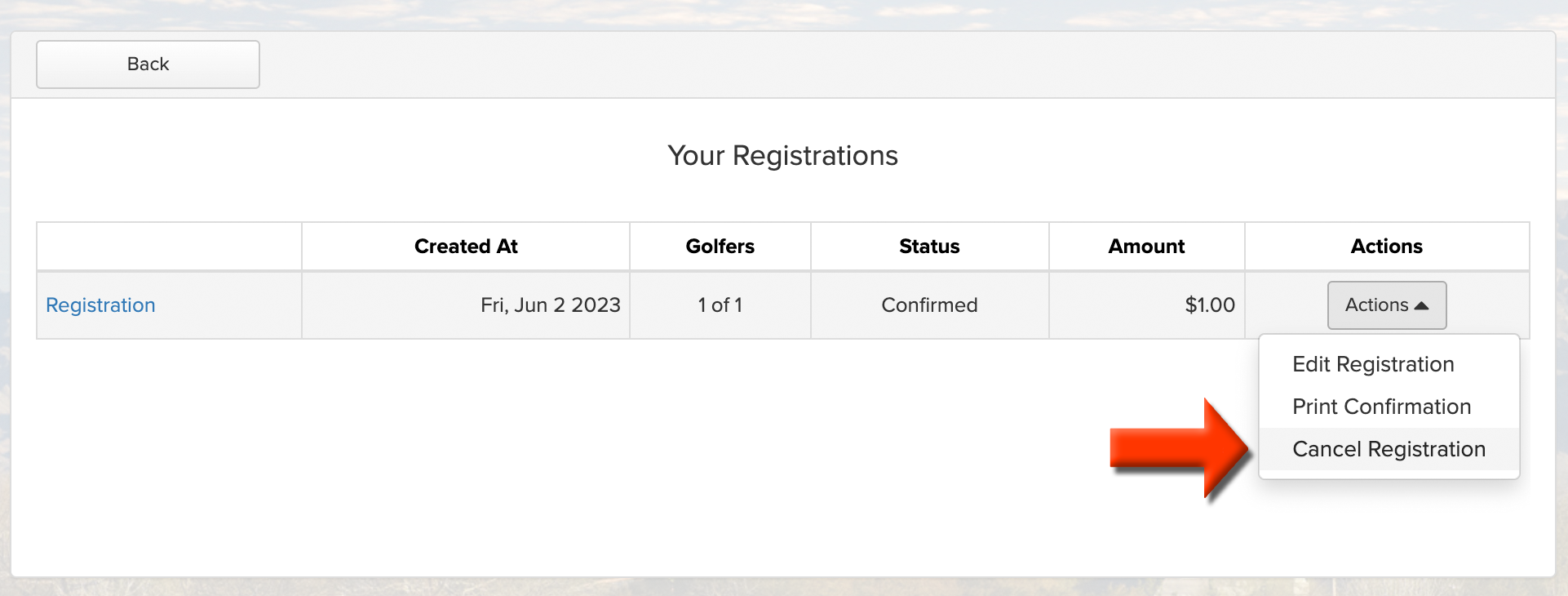Click the Amount column header
The height and width of the screenshot is (596, 1568).
1146,247
